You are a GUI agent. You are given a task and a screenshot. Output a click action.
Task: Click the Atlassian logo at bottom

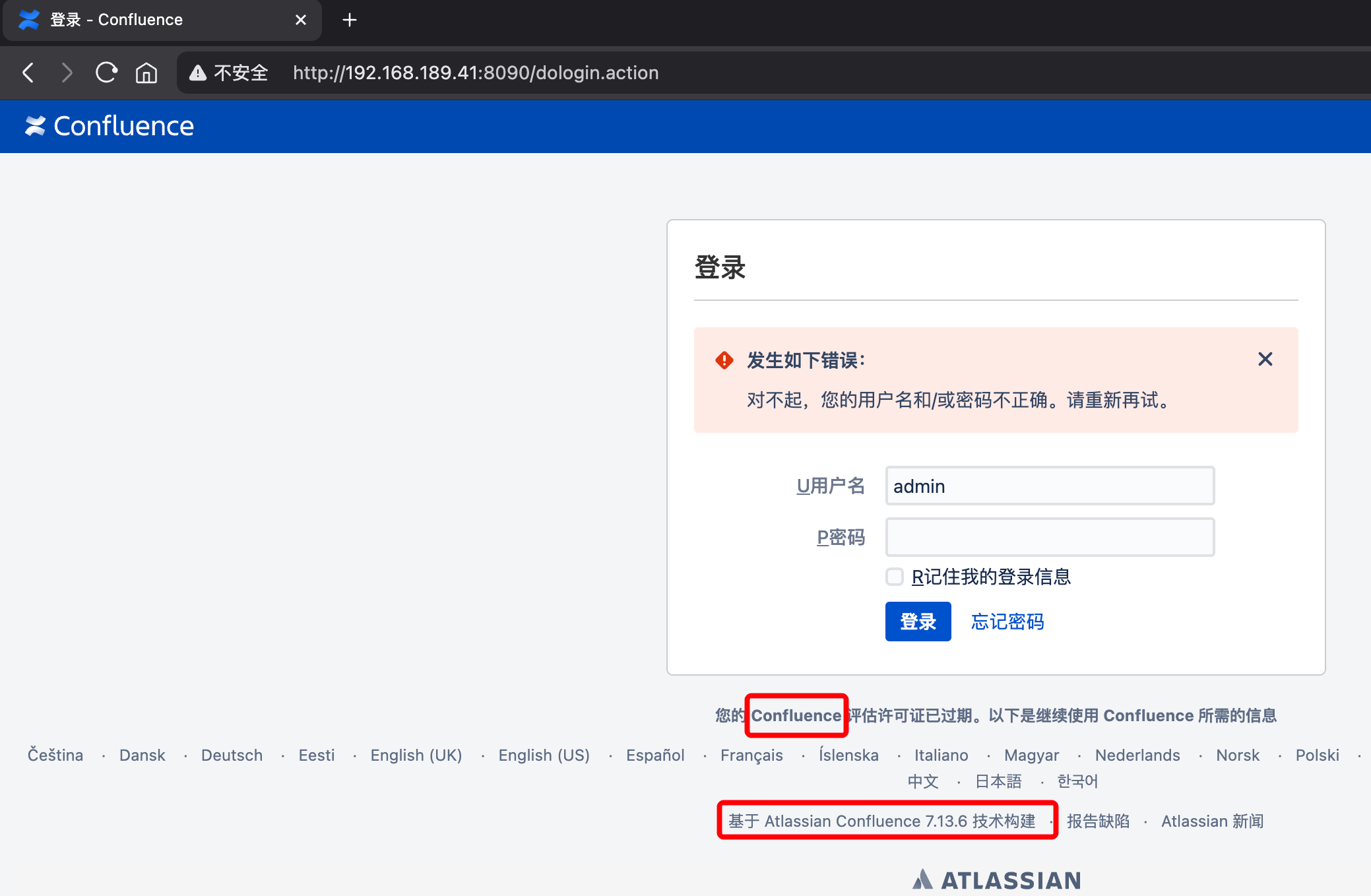(996, 880)
